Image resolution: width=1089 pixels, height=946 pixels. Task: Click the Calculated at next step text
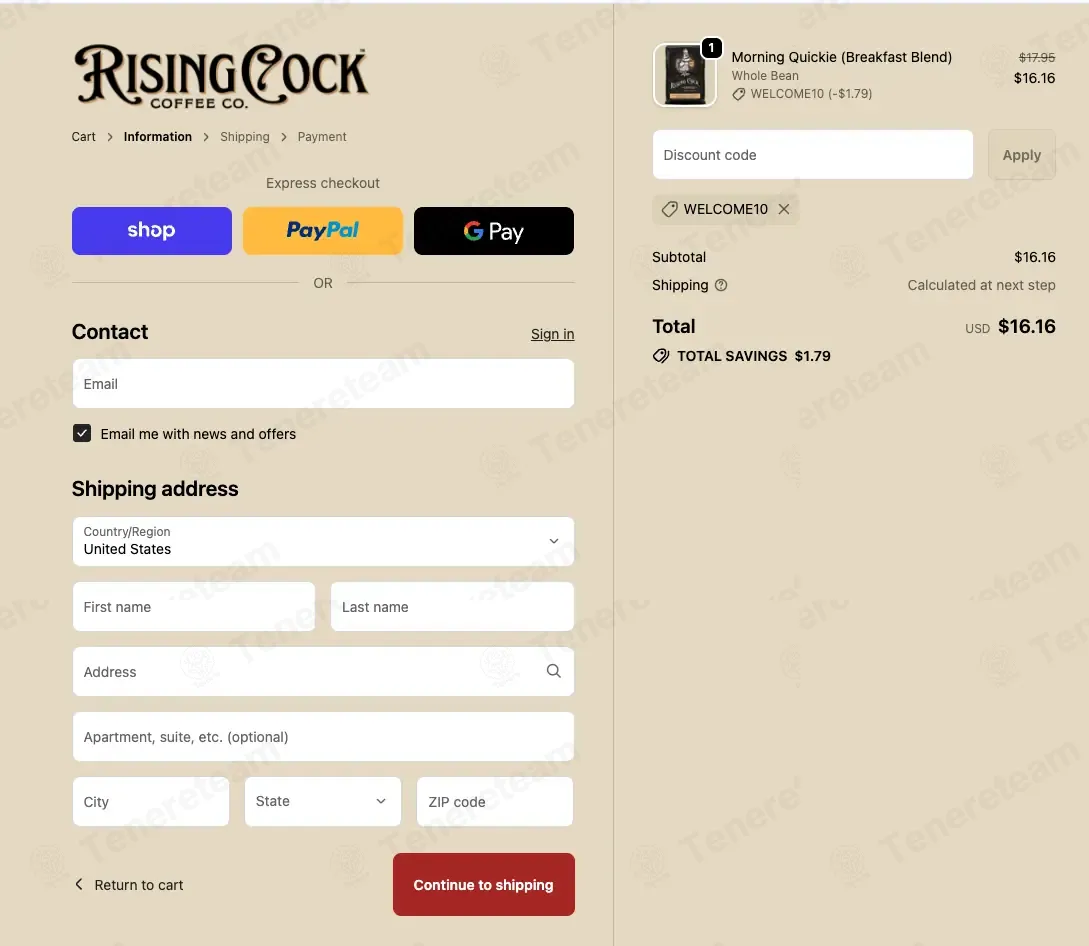[981, 285]
